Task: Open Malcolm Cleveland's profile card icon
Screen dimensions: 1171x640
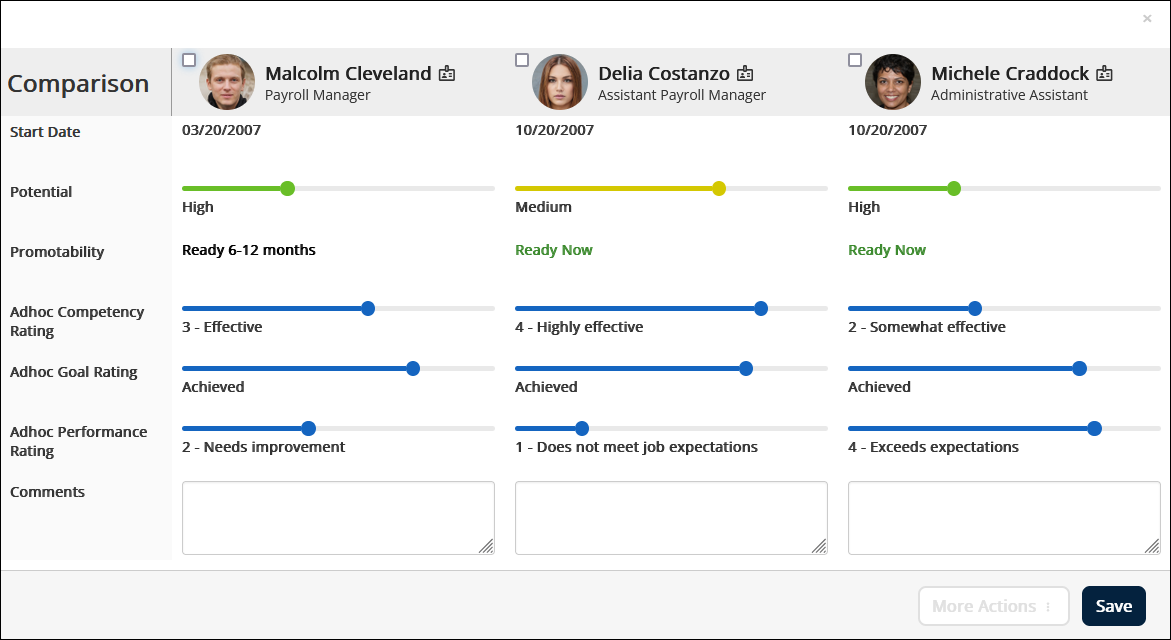Action: (447, 73)
